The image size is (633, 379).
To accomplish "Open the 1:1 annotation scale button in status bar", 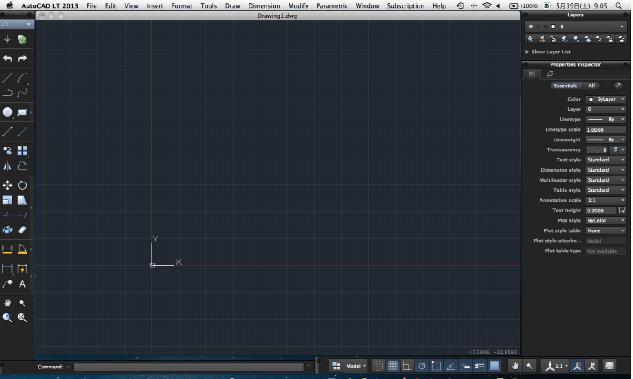I will (555, 366).
